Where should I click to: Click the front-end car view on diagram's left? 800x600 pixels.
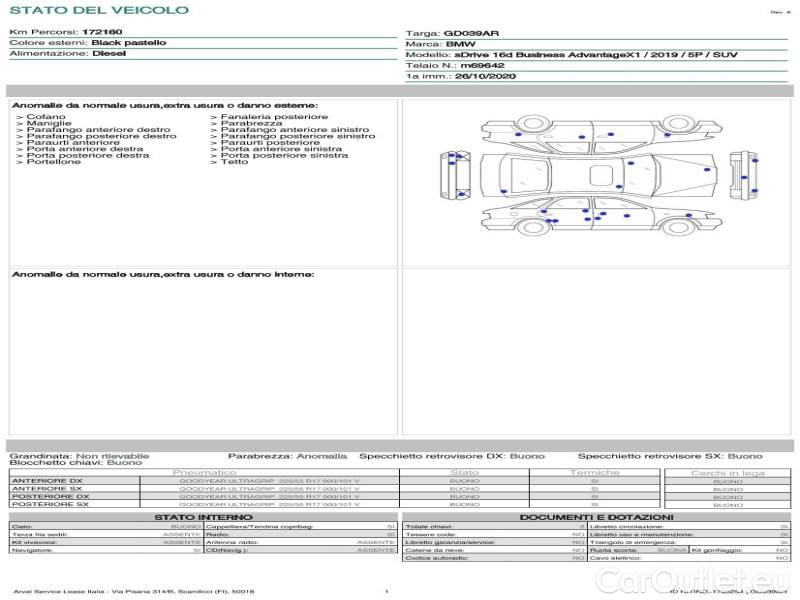456,176
